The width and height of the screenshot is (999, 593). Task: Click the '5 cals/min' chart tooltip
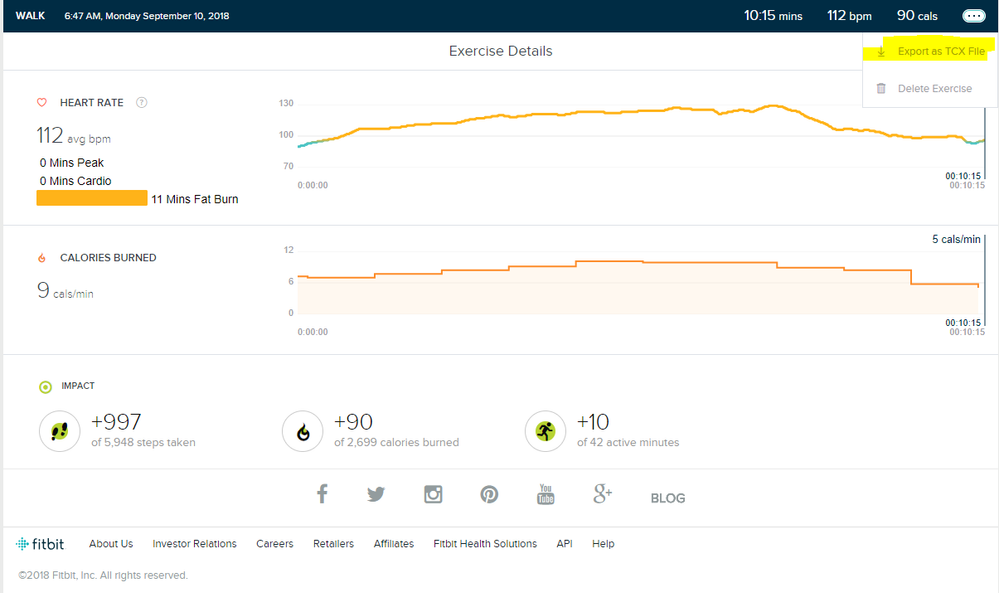click(956, 239)
